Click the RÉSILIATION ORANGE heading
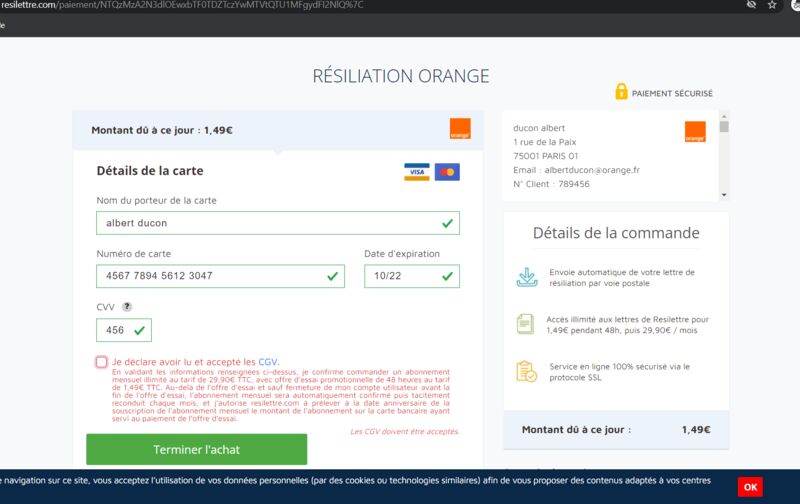800x504 pixels. [x=401, y=76]
